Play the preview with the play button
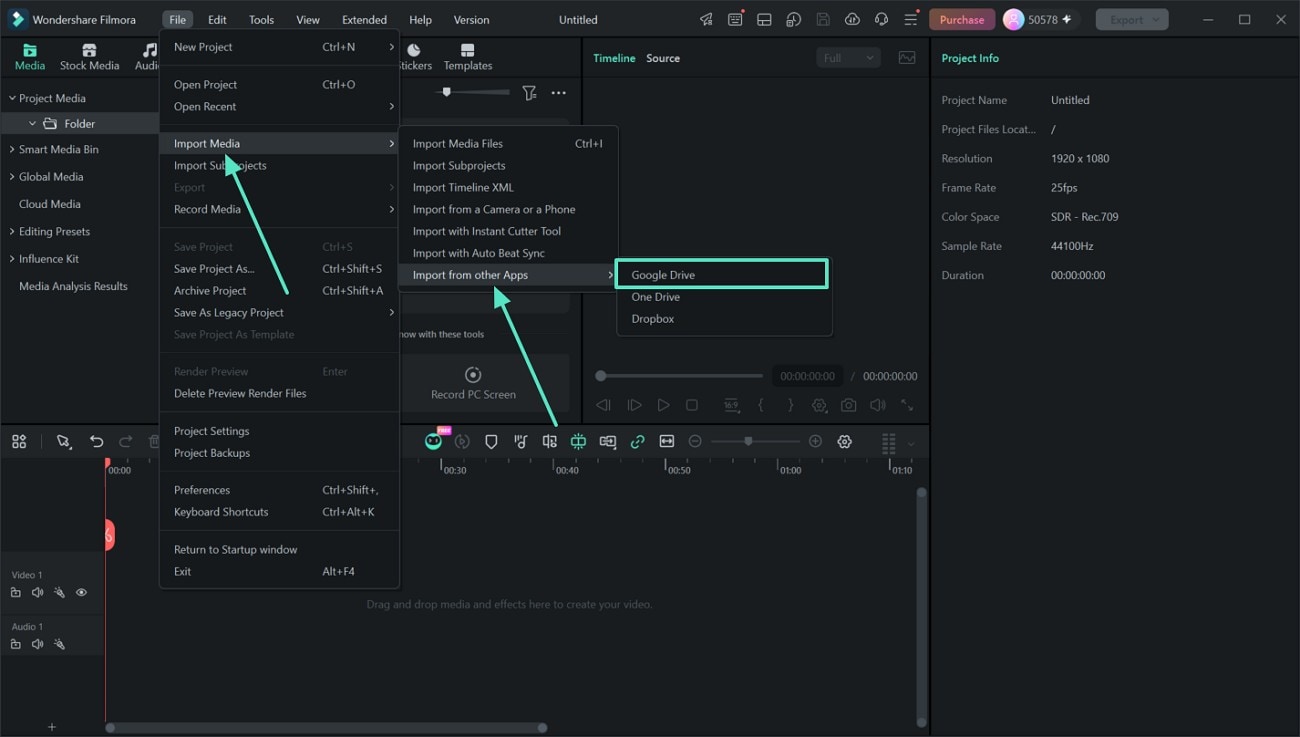Viewport: 1300px width, 737px height. coord(663,405)
